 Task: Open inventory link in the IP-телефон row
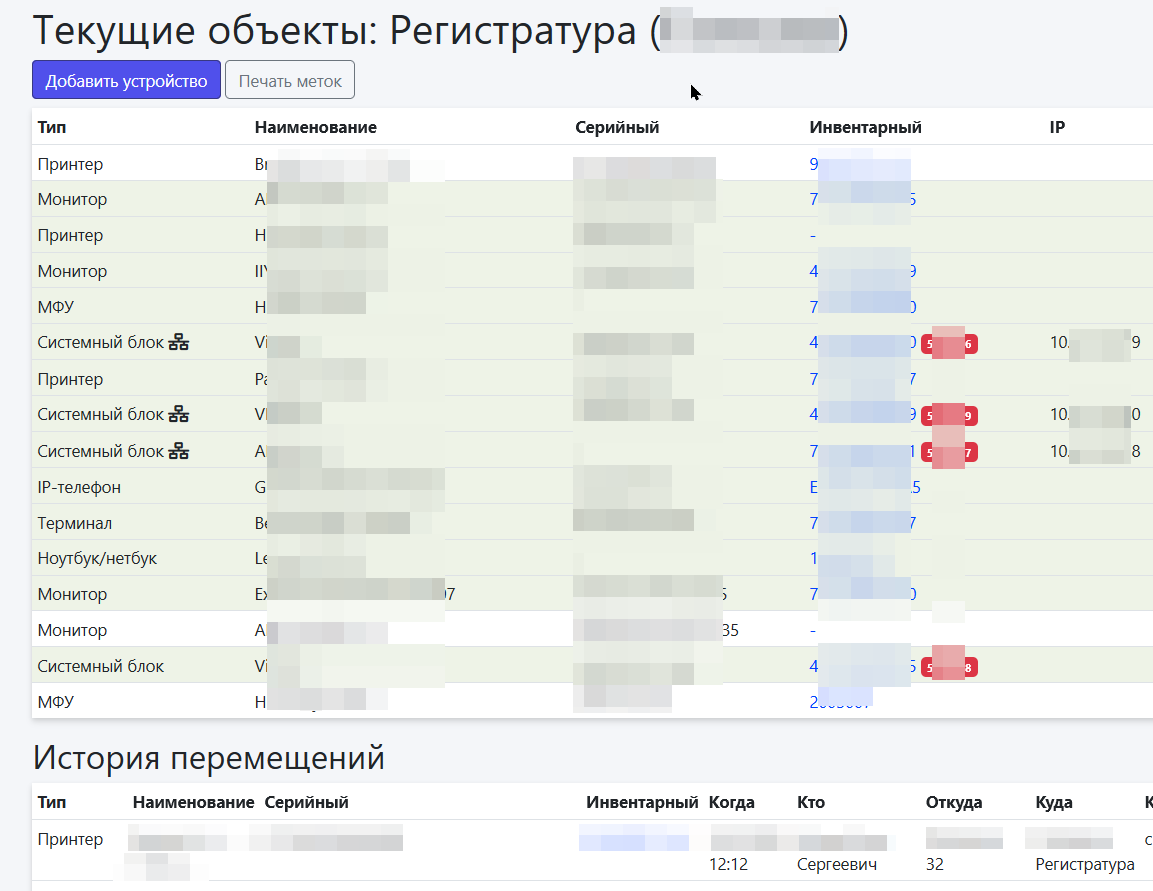point(865,487)
